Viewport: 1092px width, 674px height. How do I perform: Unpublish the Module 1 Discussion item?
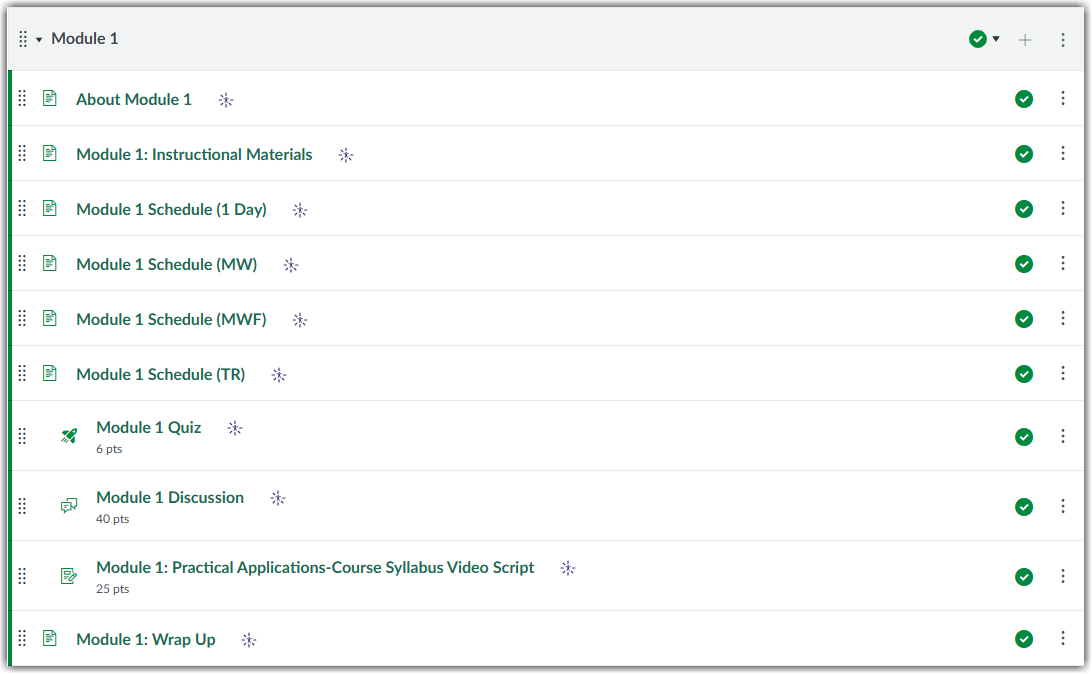coord(1024,506)
